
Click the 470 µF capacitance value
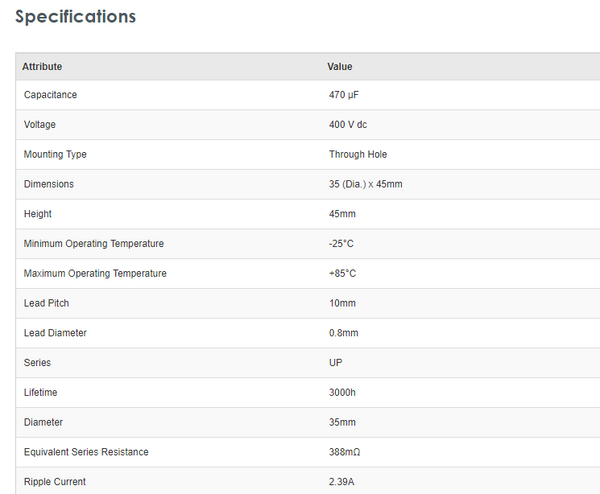tap(345, 95)
